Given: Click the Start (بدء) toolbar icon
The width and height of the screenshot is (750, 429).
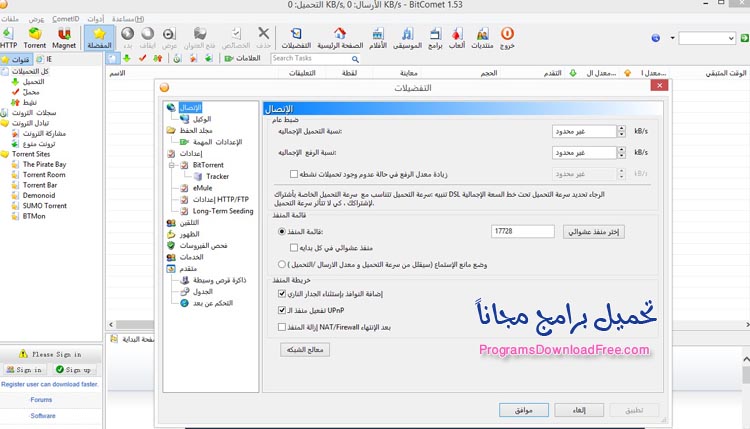Looking at the screenshot, I should (x=127, y=38).
